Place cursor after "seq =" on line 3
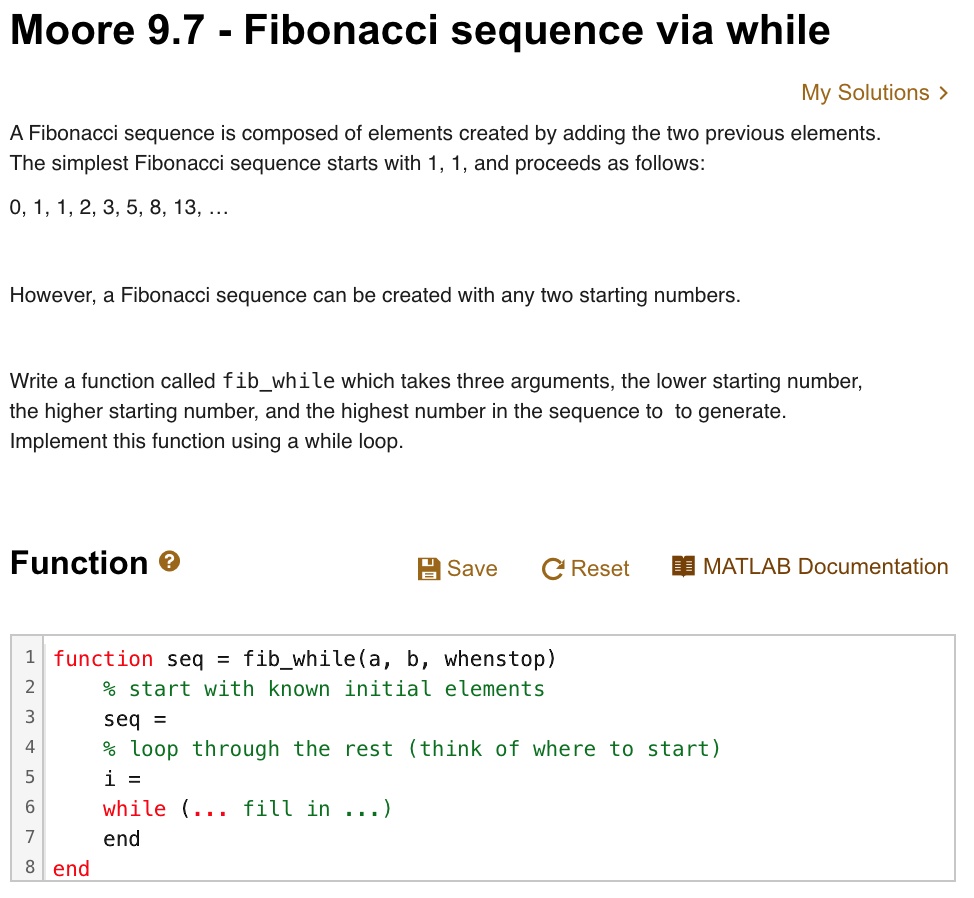974x898 pixels. tap(168, 719)
